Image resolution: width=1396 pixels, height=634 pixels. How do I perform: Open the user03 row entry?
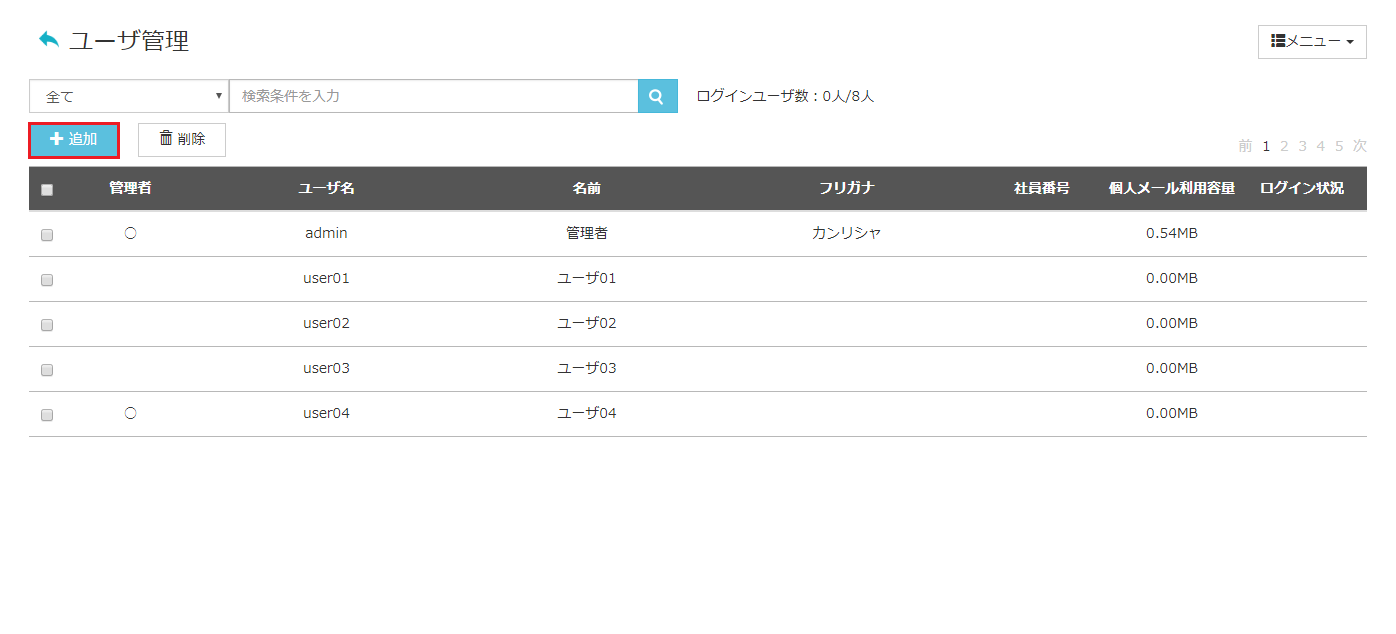tap(697, 369)
